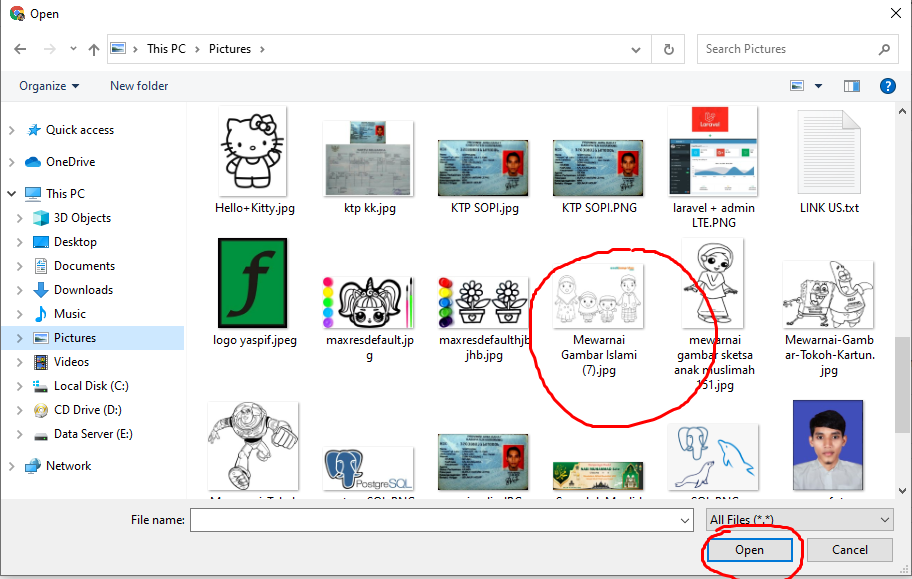Click the Open button
The width and height of the screenshot is (912, 579).
[x=749, y=550]
